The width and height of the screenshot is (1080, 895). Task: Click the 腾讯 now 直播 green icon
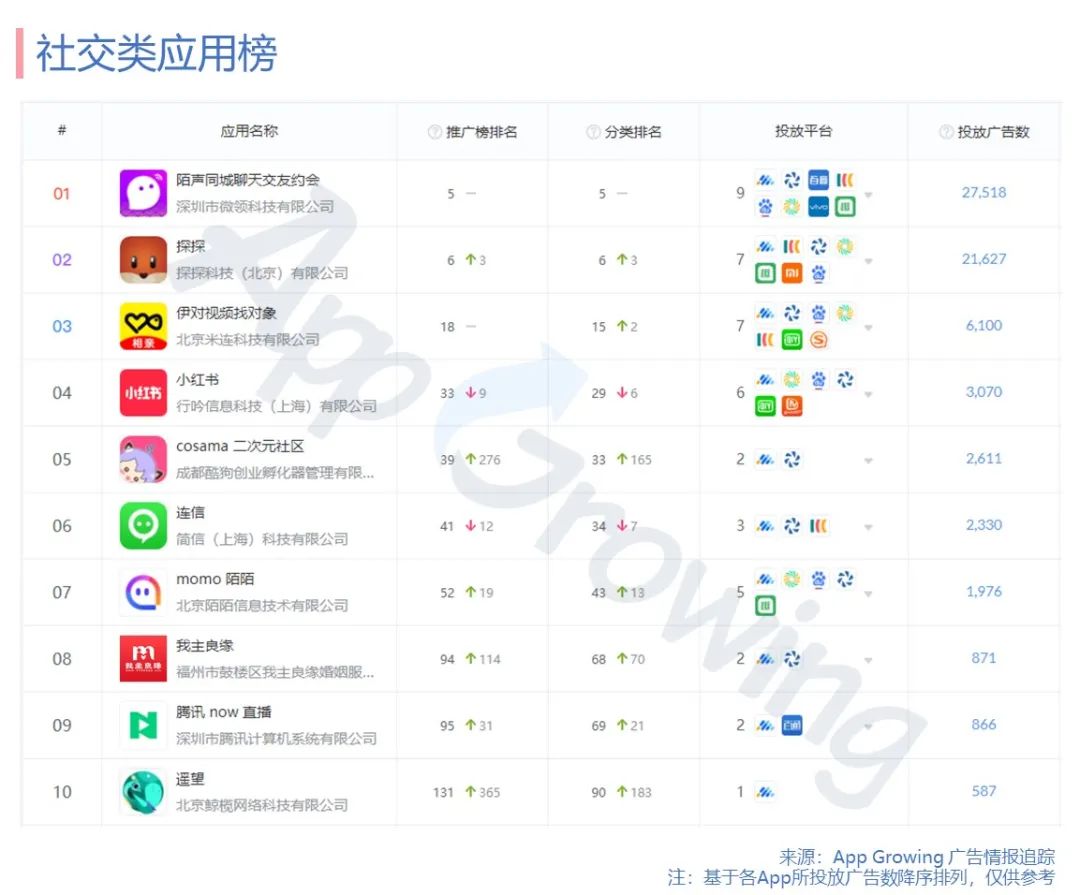pyautogui.click(x=143, y=725)
